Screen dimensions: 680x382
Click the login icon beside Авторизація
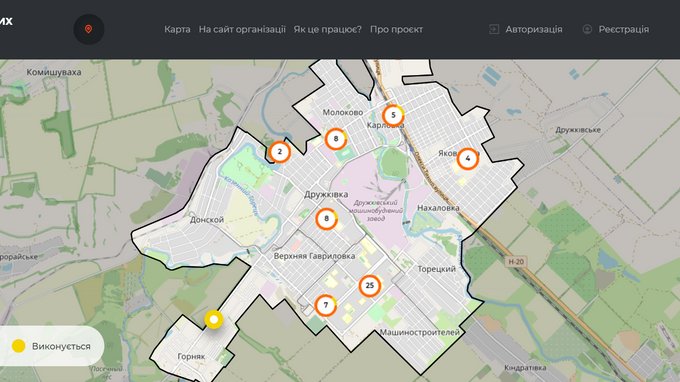494,29
